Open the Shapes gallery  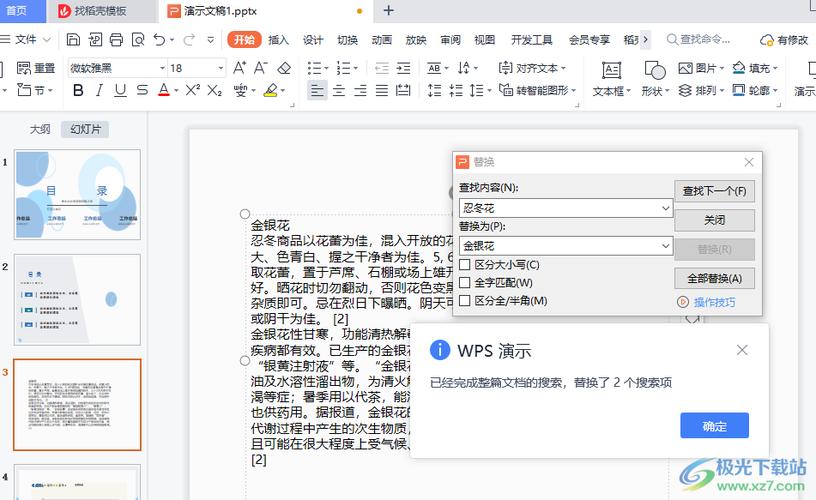655,79
